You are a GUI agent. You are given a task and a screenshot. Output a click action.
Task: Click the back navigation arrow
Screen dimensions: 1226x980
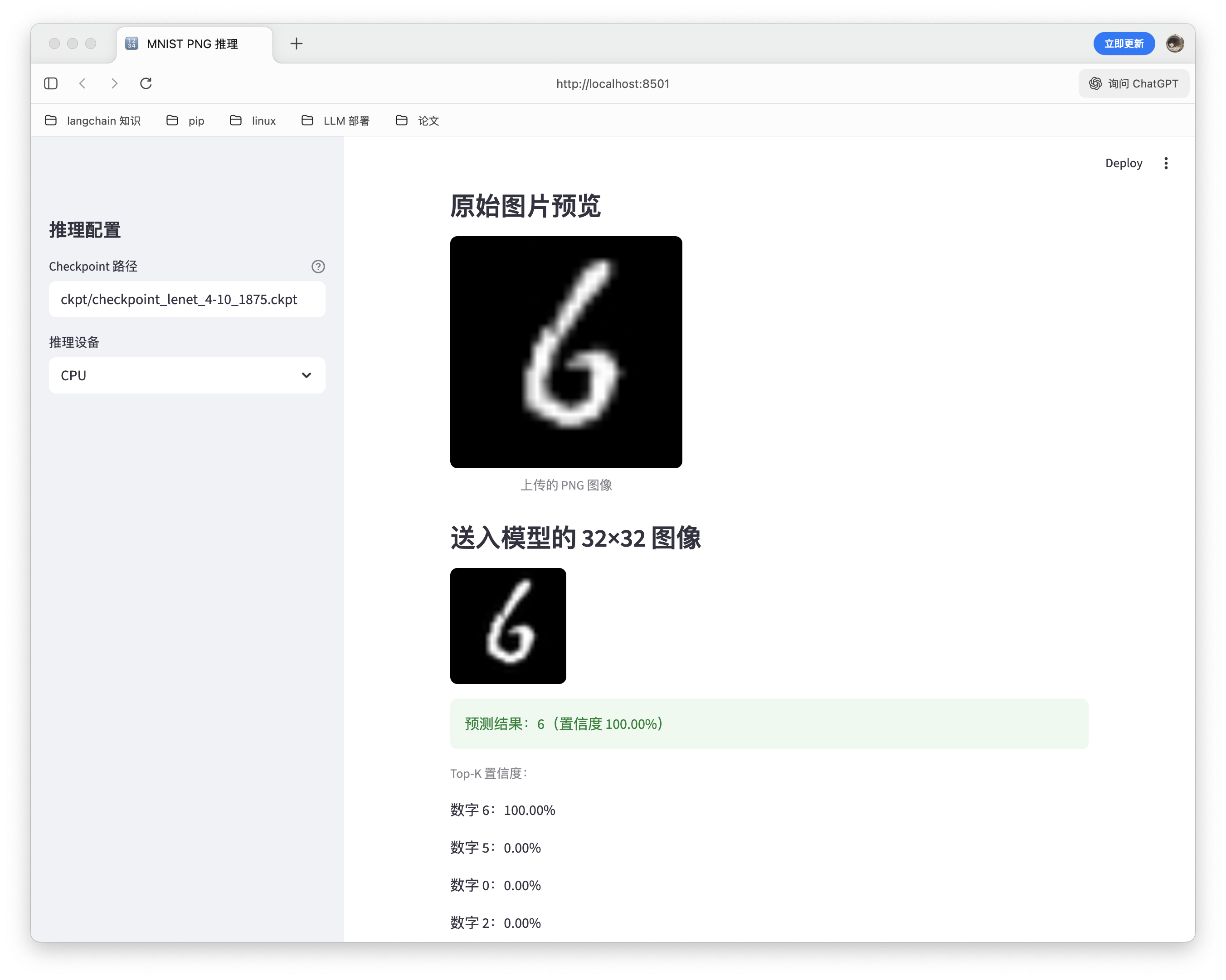pos(83,83)
